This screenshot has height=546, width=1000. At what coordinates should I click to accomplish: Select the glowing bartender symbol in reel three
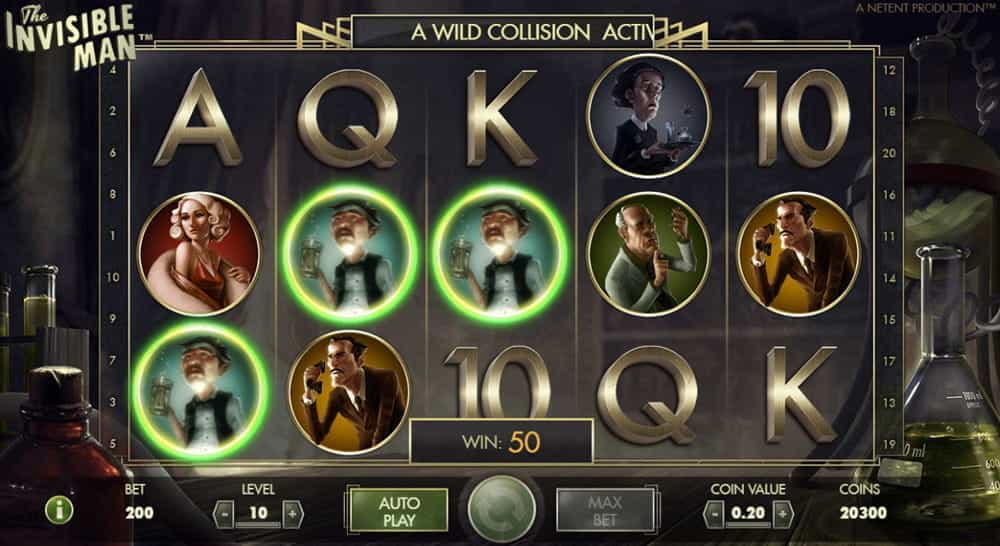pyautogui.click(x=499, y=254)
